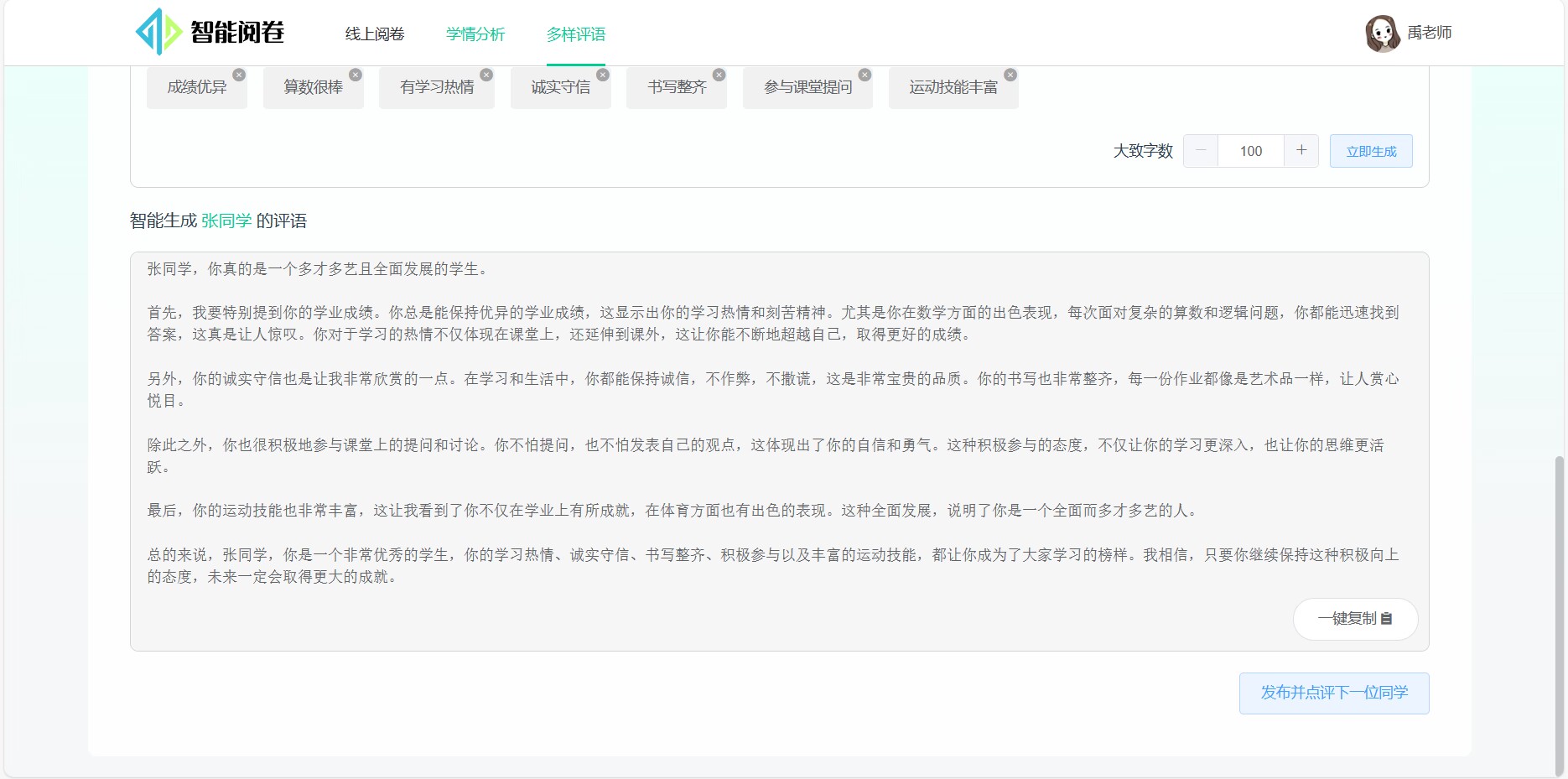Decrease word count with the minus control
Image resolution: width=1568 pixels, height=779 pixels.
(x=1200, y=151)
